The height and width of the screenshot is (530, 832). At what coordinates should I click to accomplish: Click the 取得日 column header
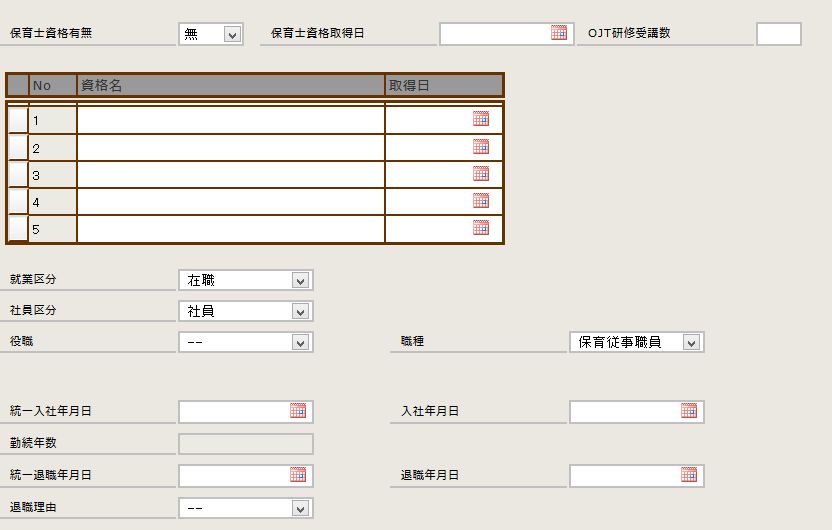[443, 86]
